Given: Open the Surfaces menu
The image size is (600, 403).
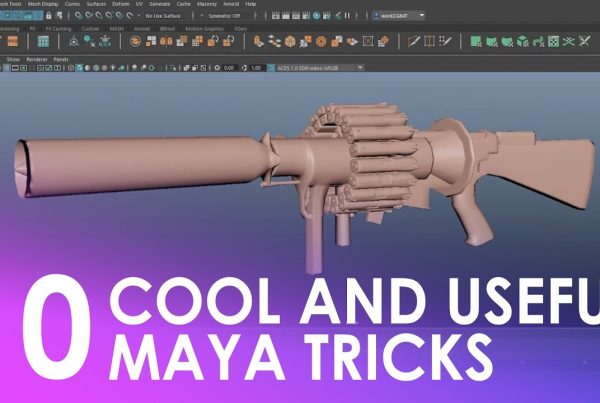Looking at the screenshot, I should (96, 4).
